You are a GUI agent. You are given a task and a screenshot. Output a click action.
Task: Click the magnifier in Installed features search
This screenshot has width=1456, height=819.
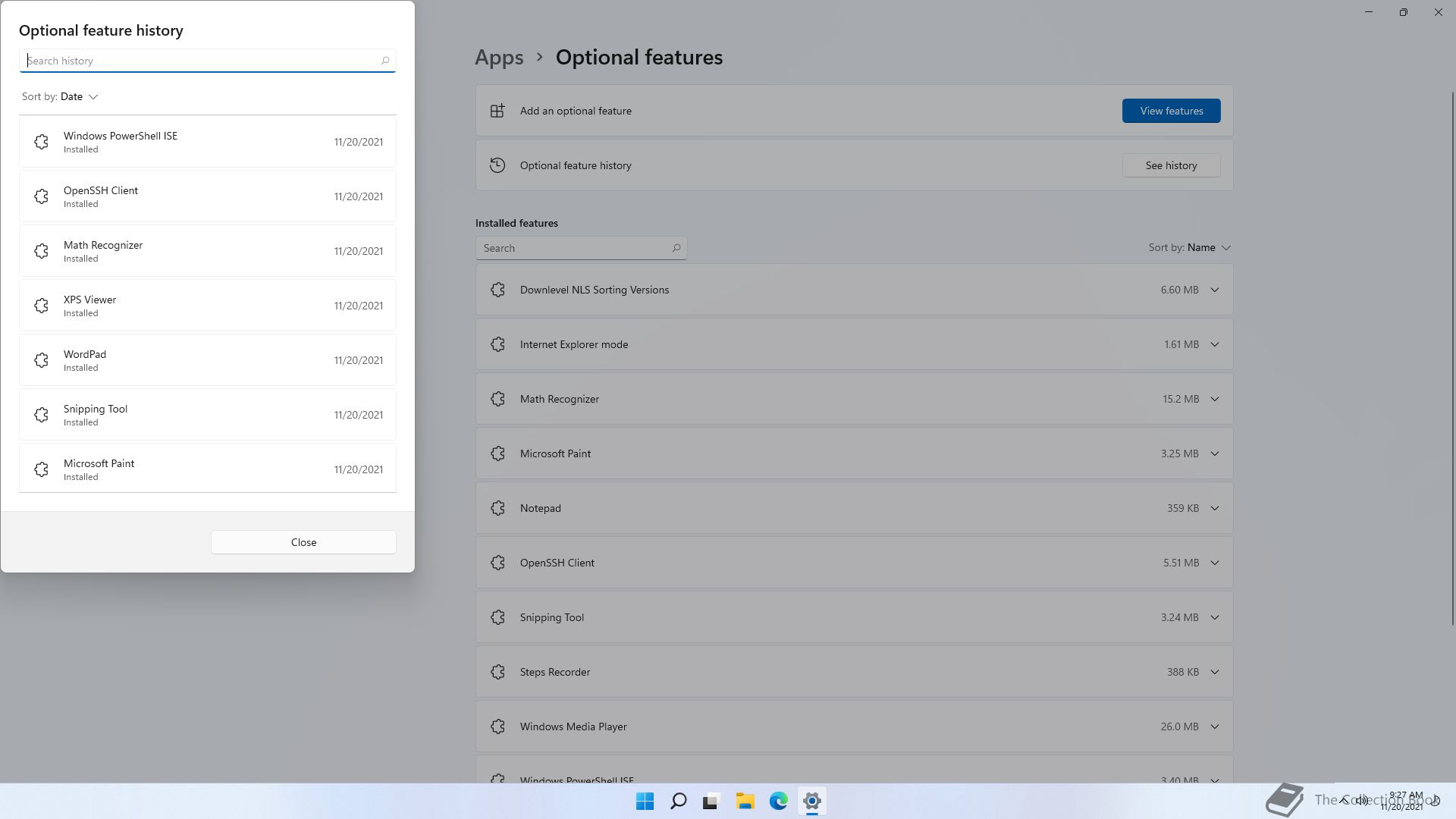click(676, 248)
